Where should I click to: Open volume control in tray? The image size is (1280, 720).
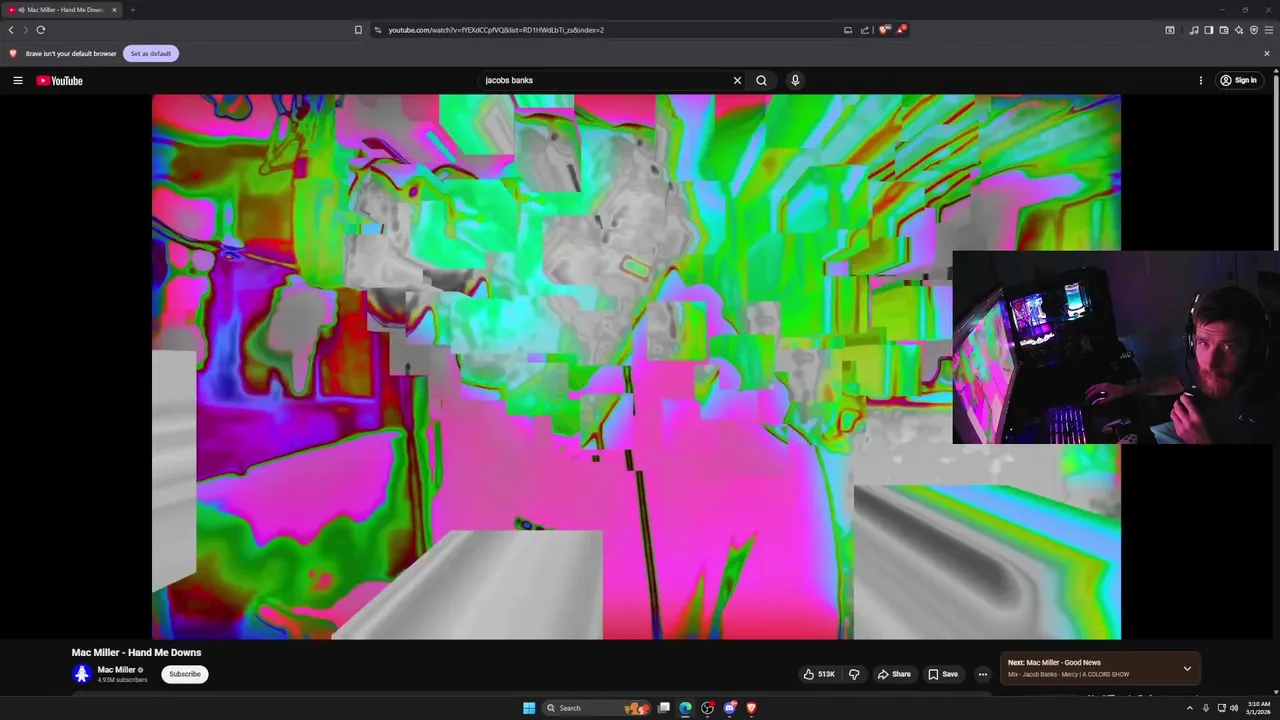tap(1234, 708)
